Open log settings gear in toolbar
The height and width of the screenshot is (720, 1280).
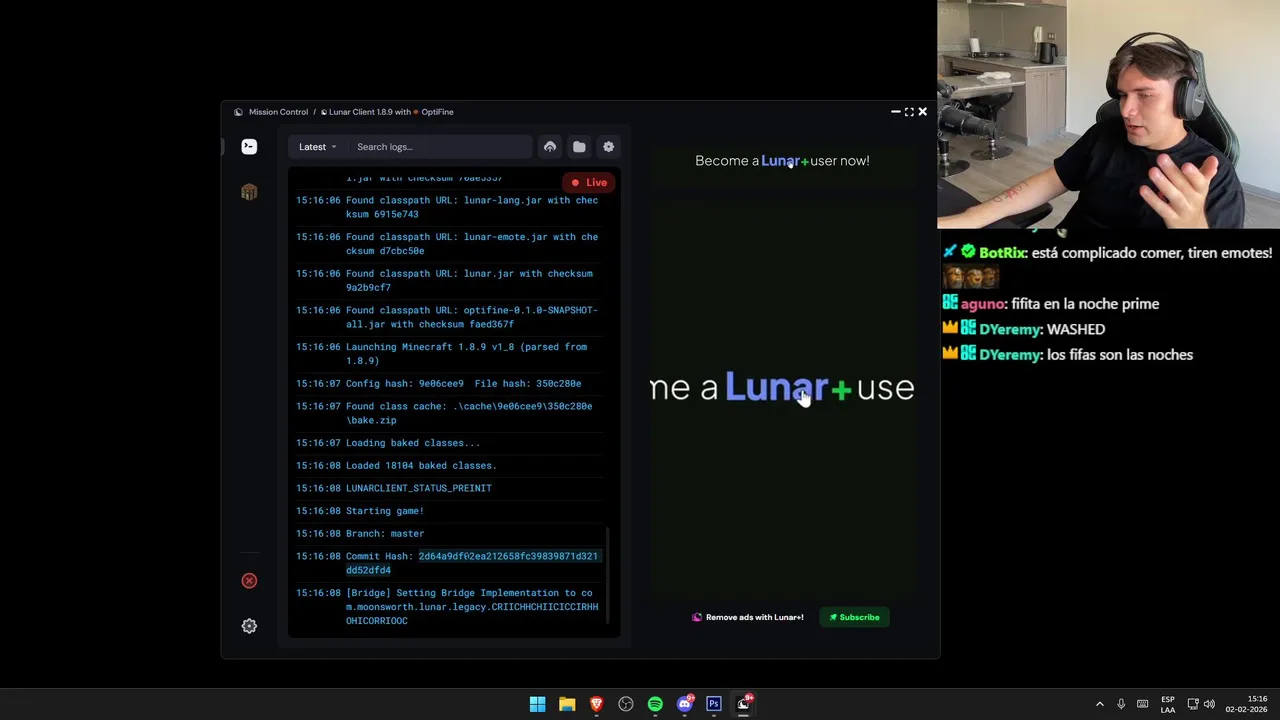(608, 147)
